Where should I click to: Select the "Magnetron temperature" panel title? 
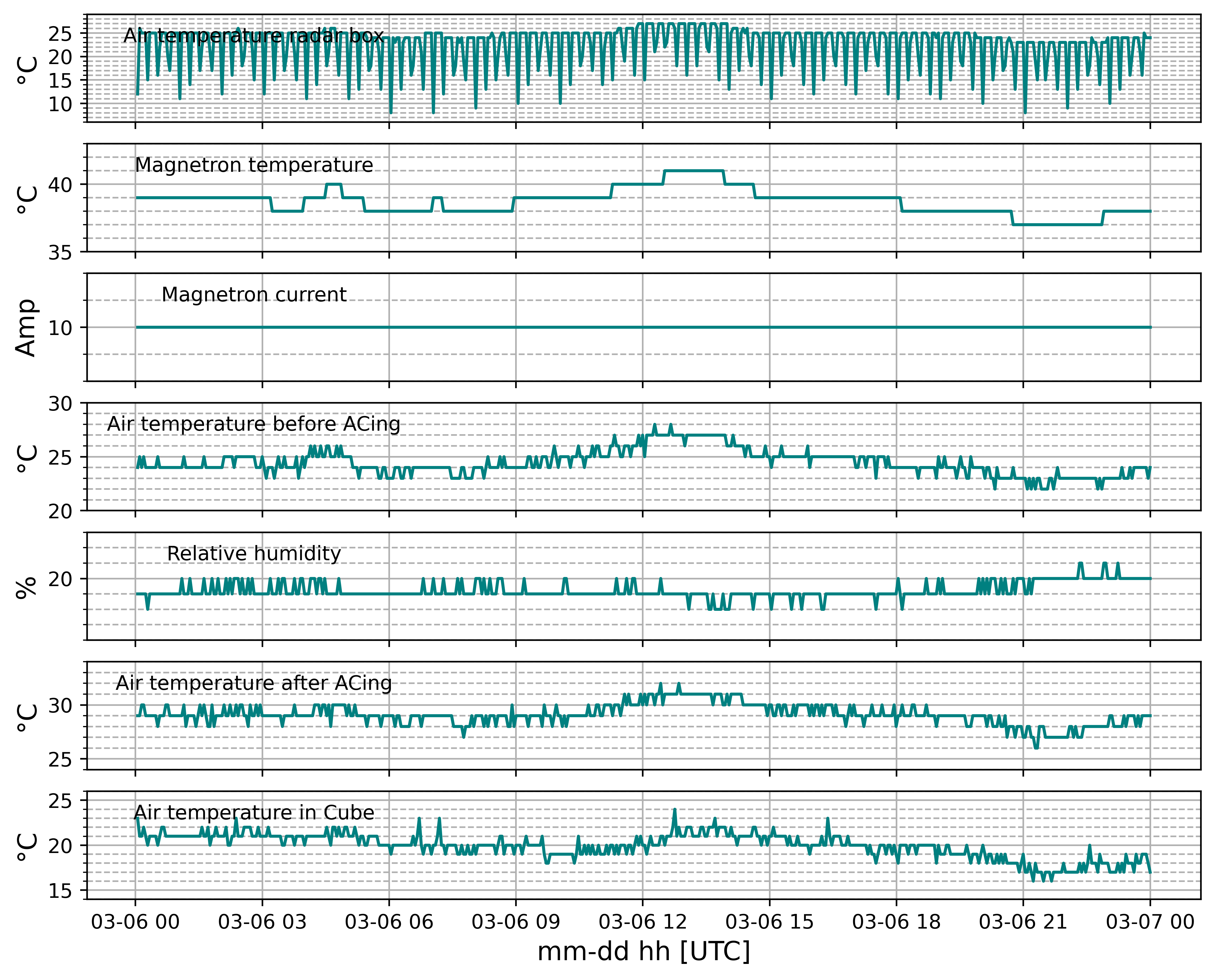(254, 165)
